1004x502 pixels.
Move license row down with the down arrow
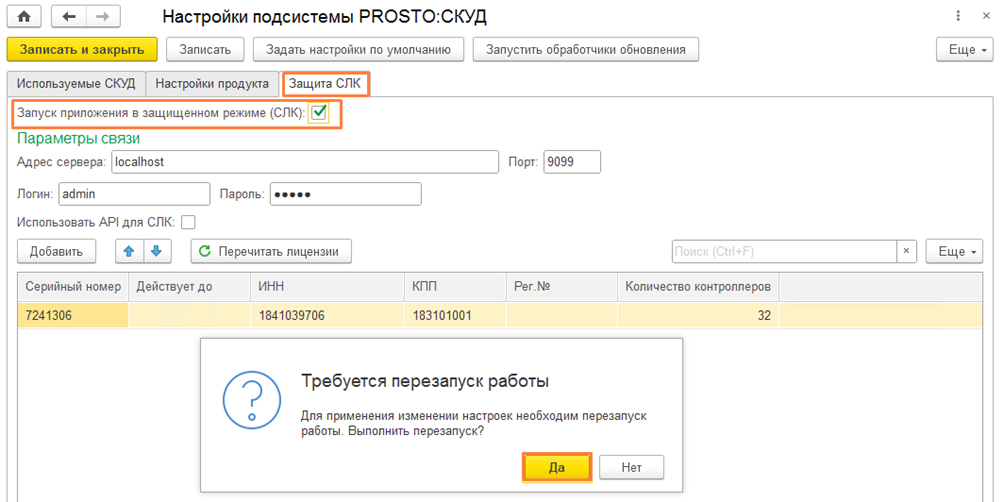tap(156, 251)
